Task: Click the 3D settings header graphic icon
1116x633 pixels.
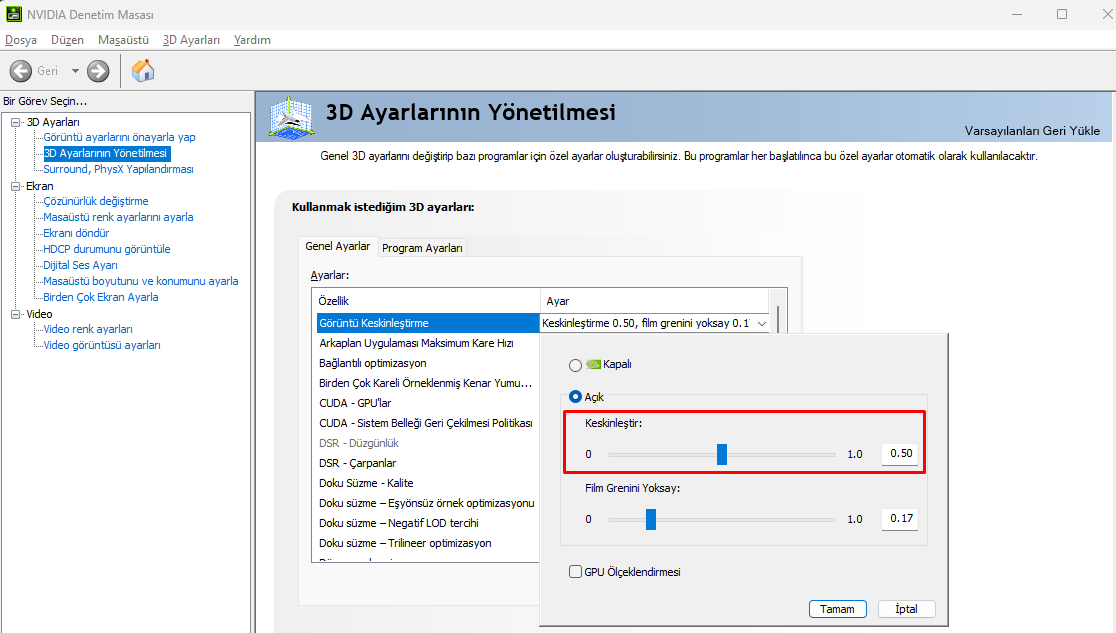Action: pos(291,117)
